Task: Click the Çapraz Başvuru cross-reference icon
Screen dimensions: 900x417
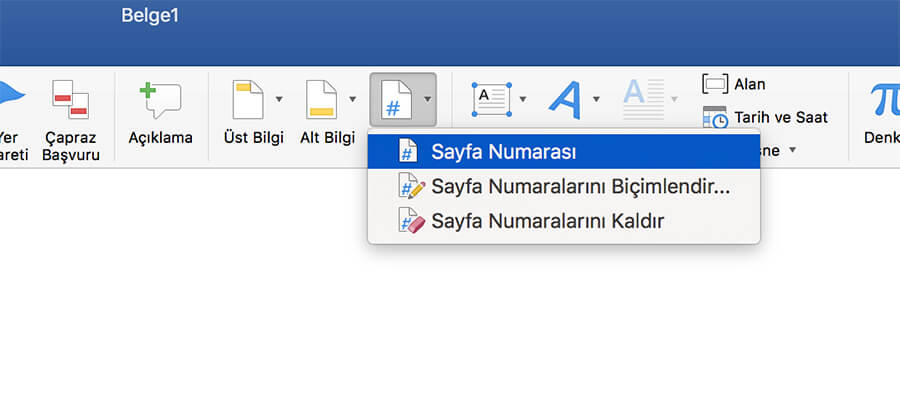Action: point(71,99)
